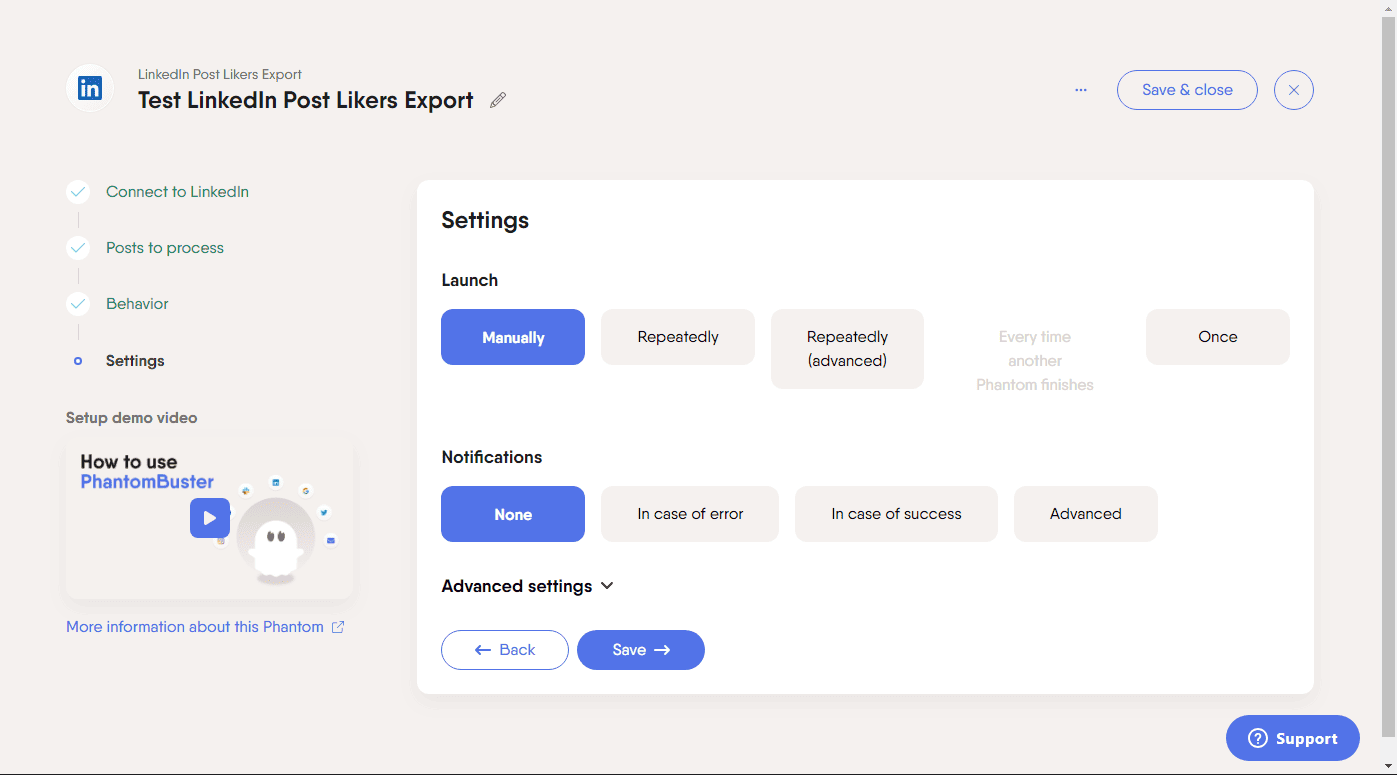Select In case of error notifications

click(x=690, y=514)
